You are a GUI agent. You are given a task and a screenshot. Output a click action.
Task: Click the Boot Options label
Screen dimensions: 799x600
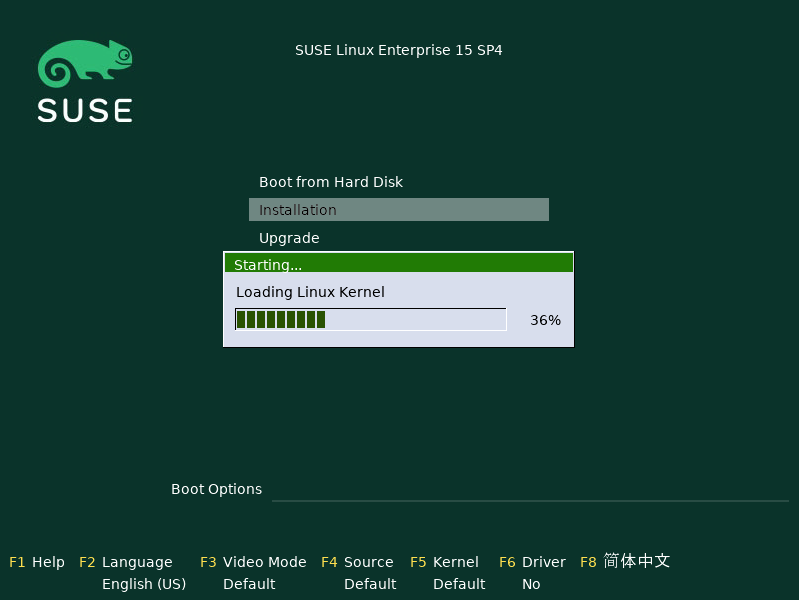(217, 489)
